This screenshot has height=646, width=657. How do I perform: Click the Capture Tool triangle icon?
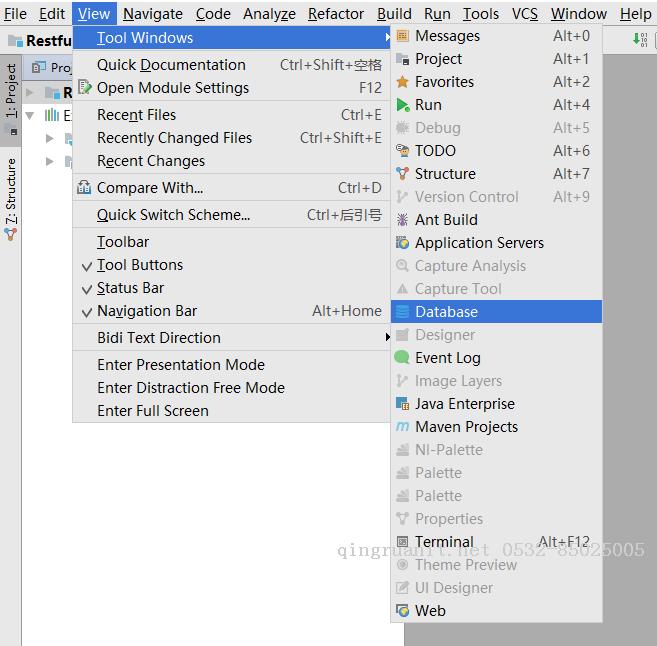click(402, 289)
